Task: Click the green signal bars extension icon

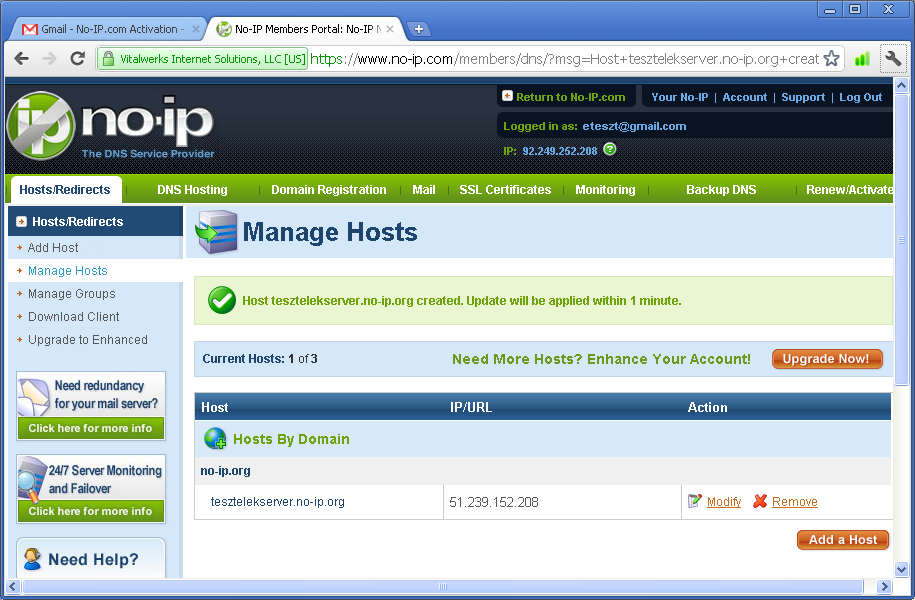Action: (861, 59)
